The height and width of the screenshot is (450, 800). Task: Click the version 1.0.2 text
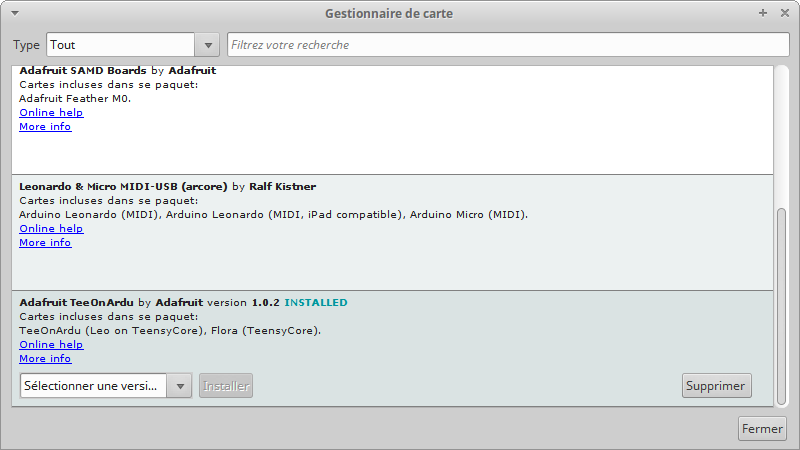click(x=243, y=303)
